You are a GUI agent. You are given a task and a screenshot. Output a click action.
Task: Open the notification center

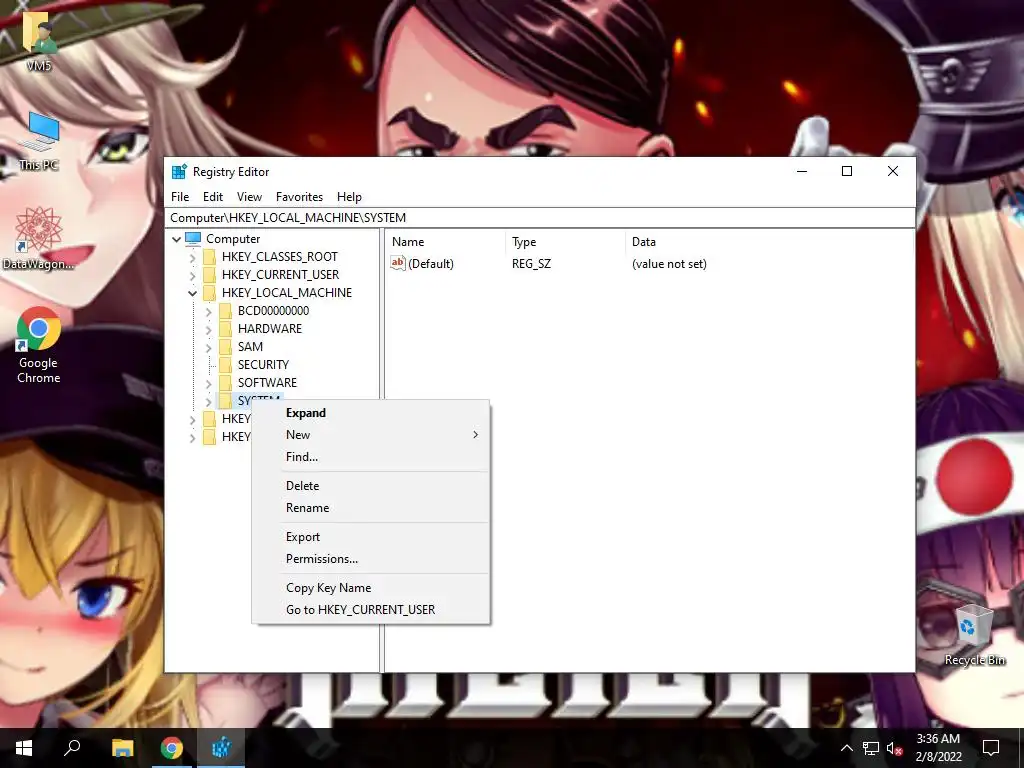click(x=991, y=748)
